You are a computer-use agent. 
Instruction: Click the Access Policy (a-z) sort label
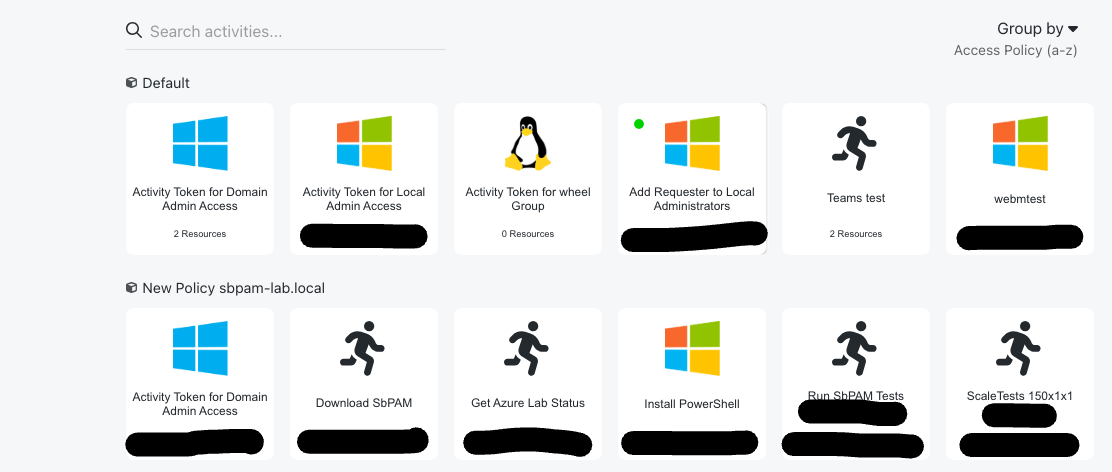pos(1015,50)
